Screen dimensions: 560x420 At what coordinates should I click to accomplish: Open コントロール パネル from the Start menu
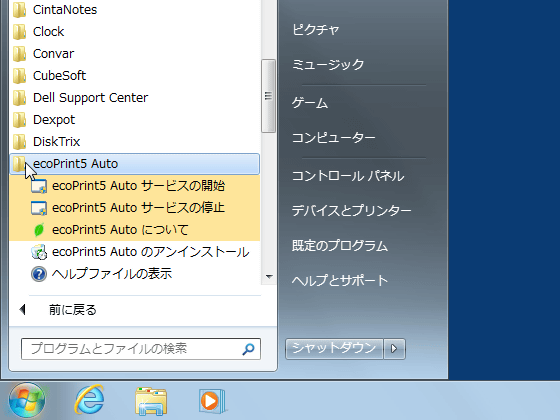(x=348, y=176)
